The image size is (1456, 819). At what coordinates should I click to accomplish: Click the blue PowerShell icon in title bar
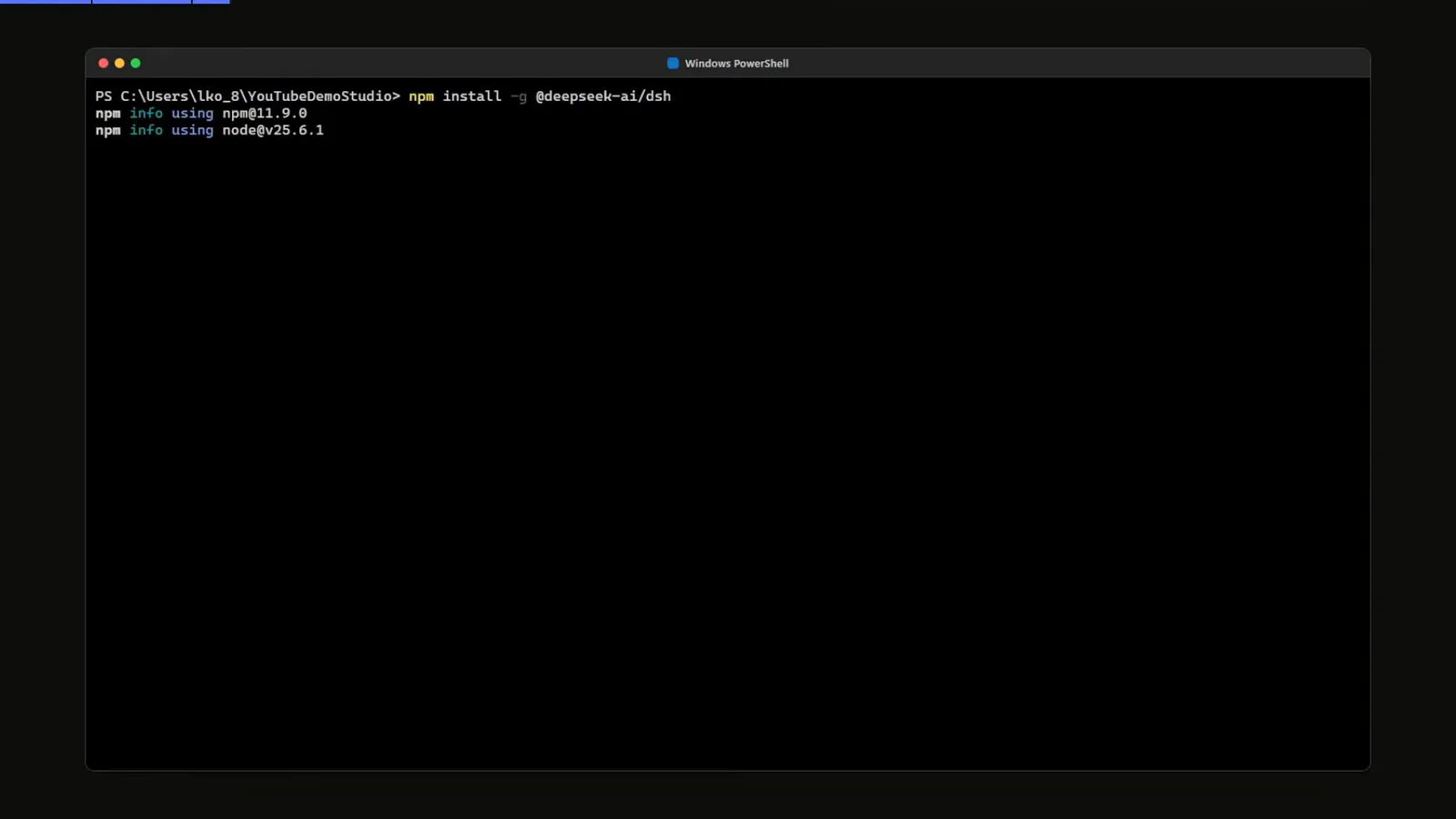pyautogui.click(x=672, y=63)
